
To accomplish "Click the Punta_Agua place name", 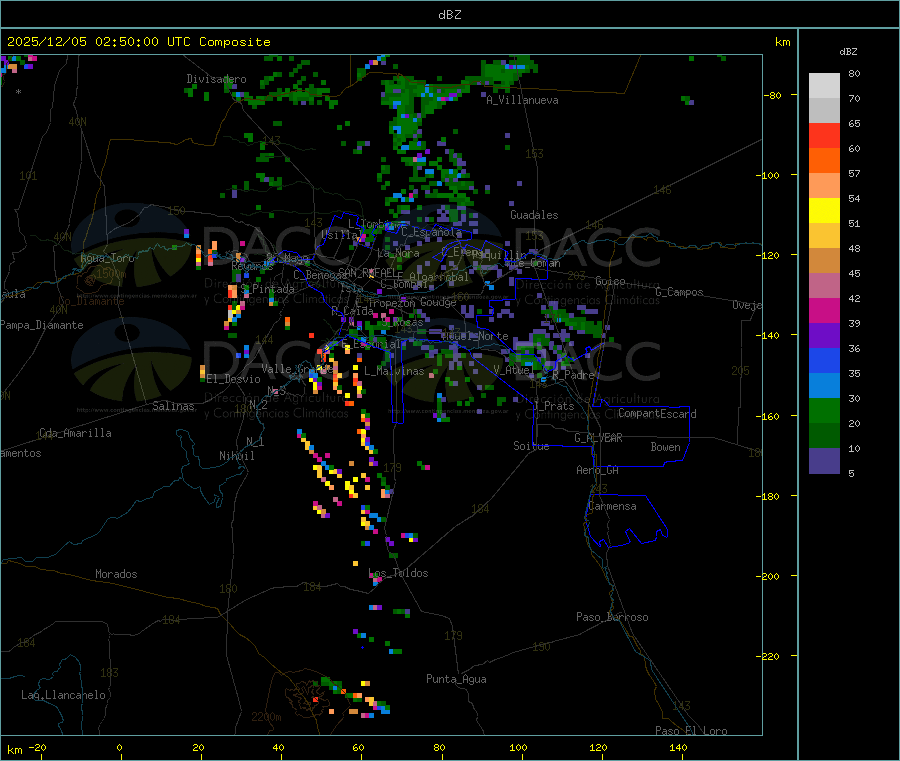I will (456, 679).
